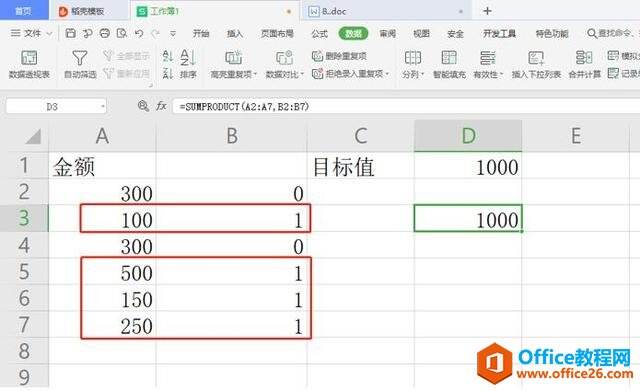Click the 分列 text to columns icon
This screenshot has width=640, height=391.
click(412, 58)
